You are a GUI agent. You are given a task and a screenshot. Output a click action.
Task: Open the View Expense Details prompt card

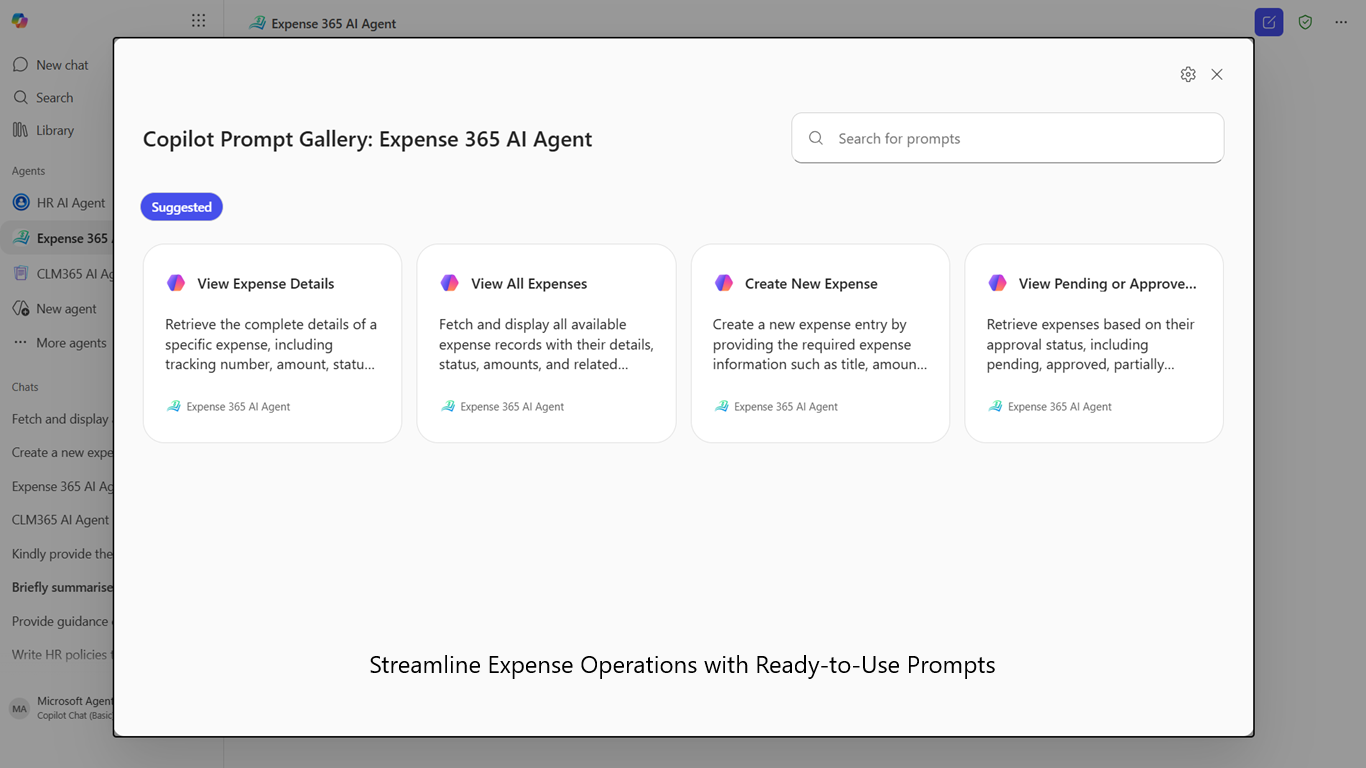272,343
